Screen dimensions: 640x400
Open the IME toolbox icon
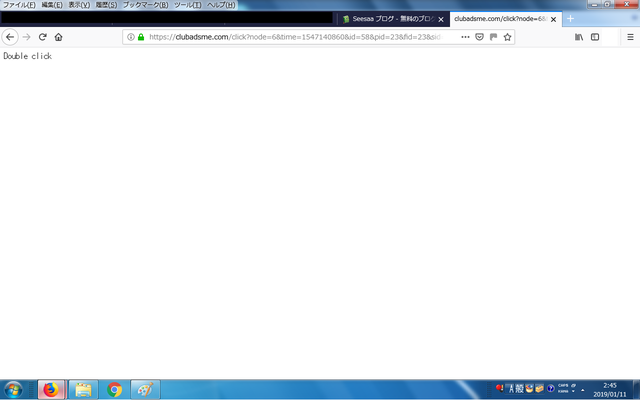(539, 388)
